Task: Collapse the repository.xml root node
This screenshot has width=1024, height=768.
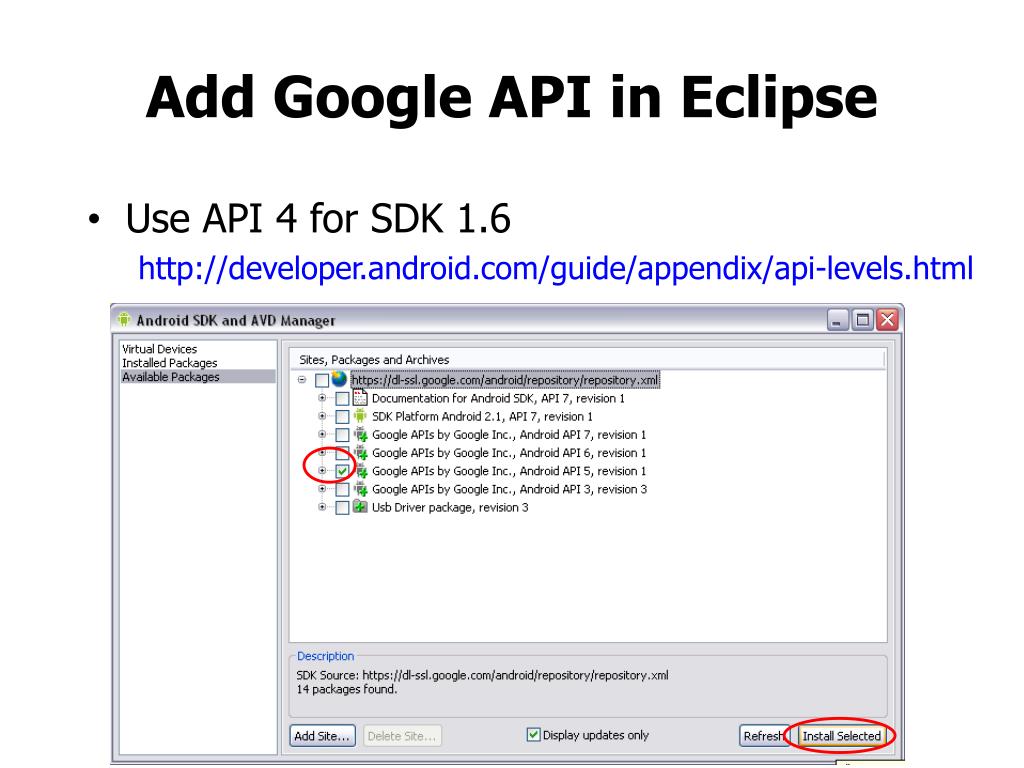Action: point(302,379)
